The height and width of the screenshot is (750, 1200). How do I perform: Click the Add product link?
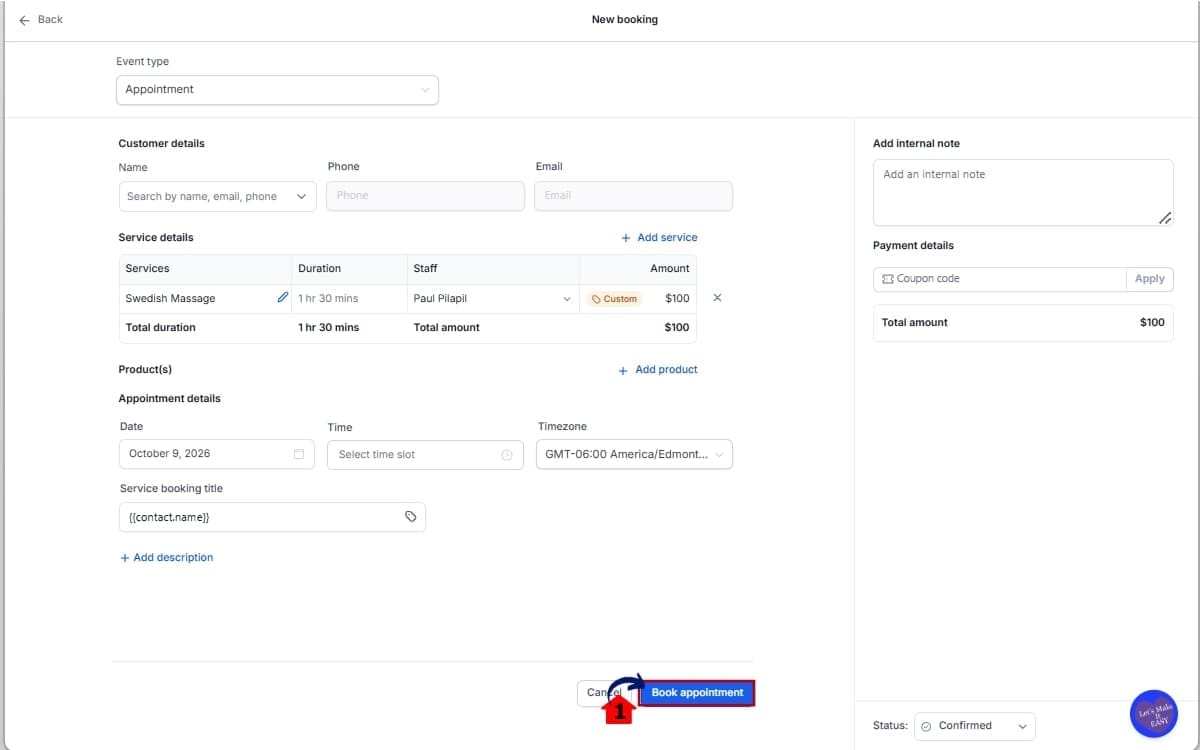click(658, 370)
